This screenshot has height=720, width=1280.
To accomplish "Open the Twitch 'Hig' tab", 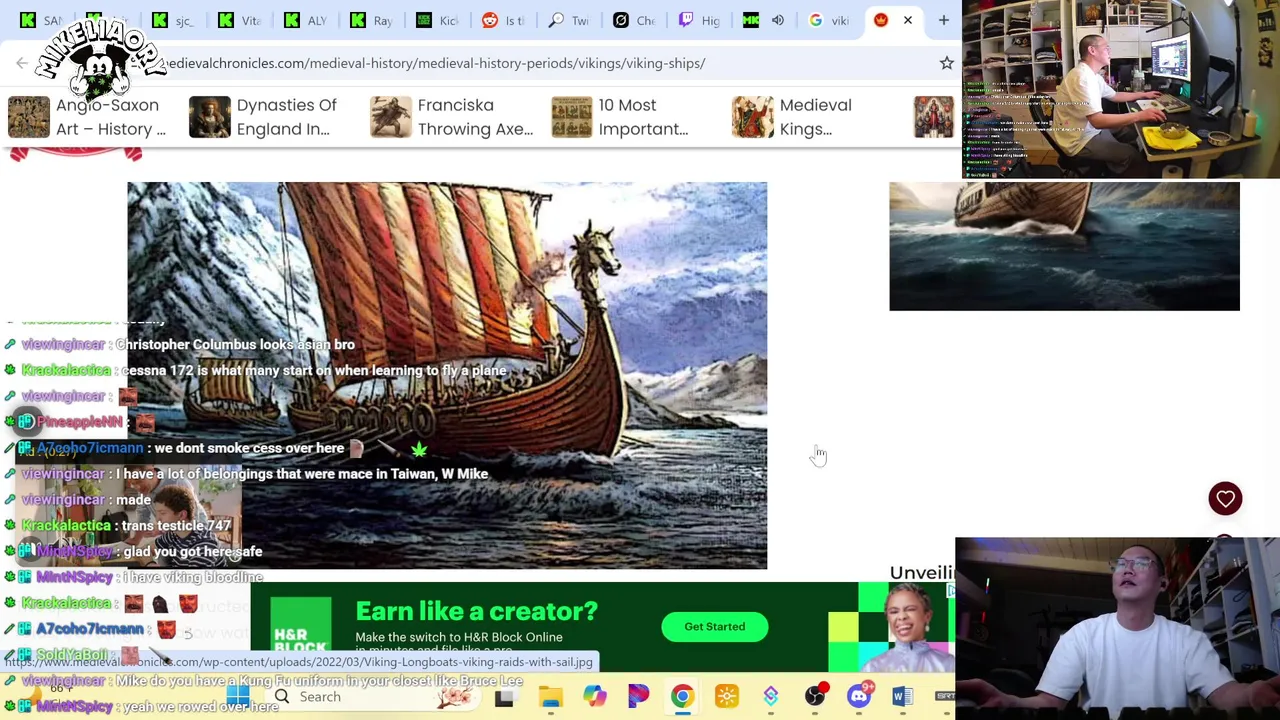I will click(x=699, y=20).
